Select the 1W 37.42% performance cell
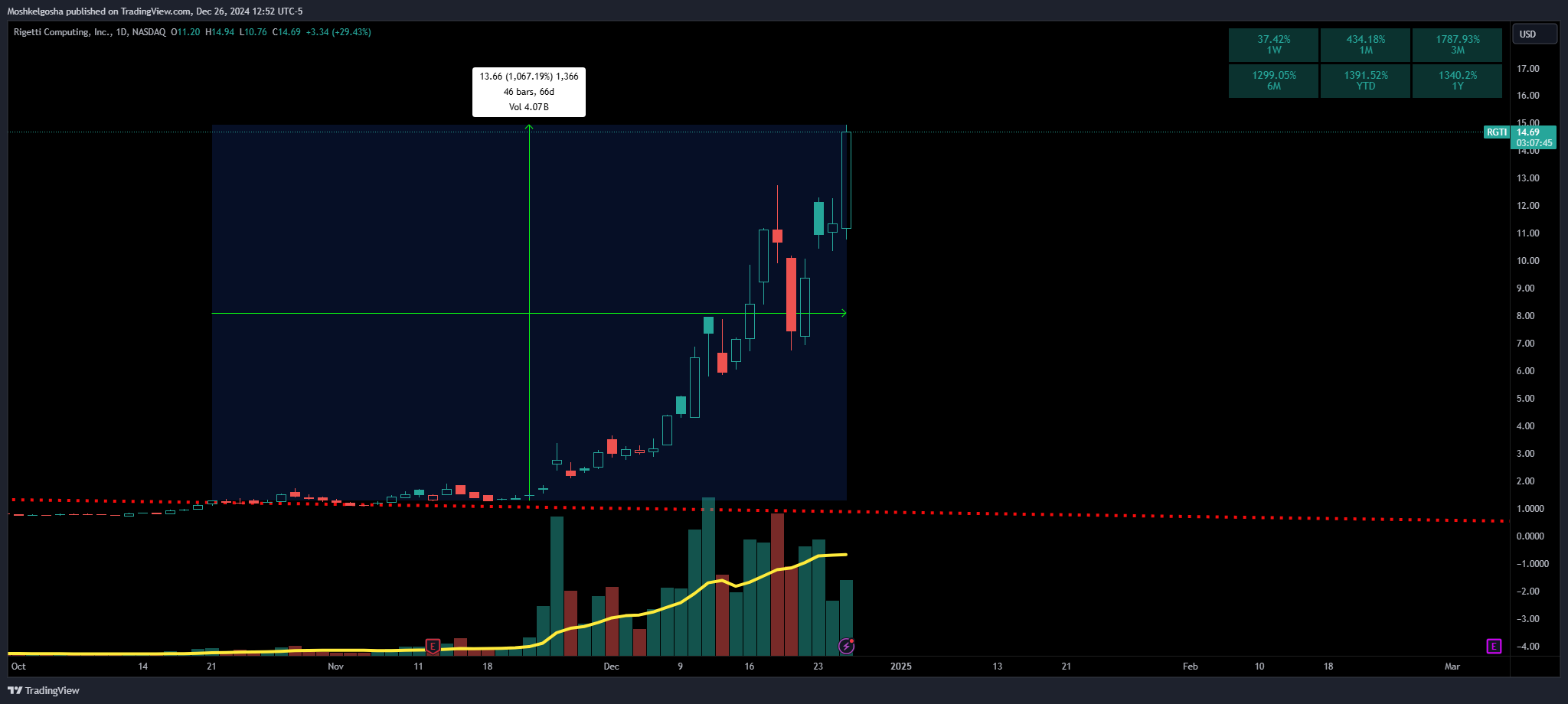Screen dimensions: 1568x704 pyautogui.click(x=1273, y=44)
